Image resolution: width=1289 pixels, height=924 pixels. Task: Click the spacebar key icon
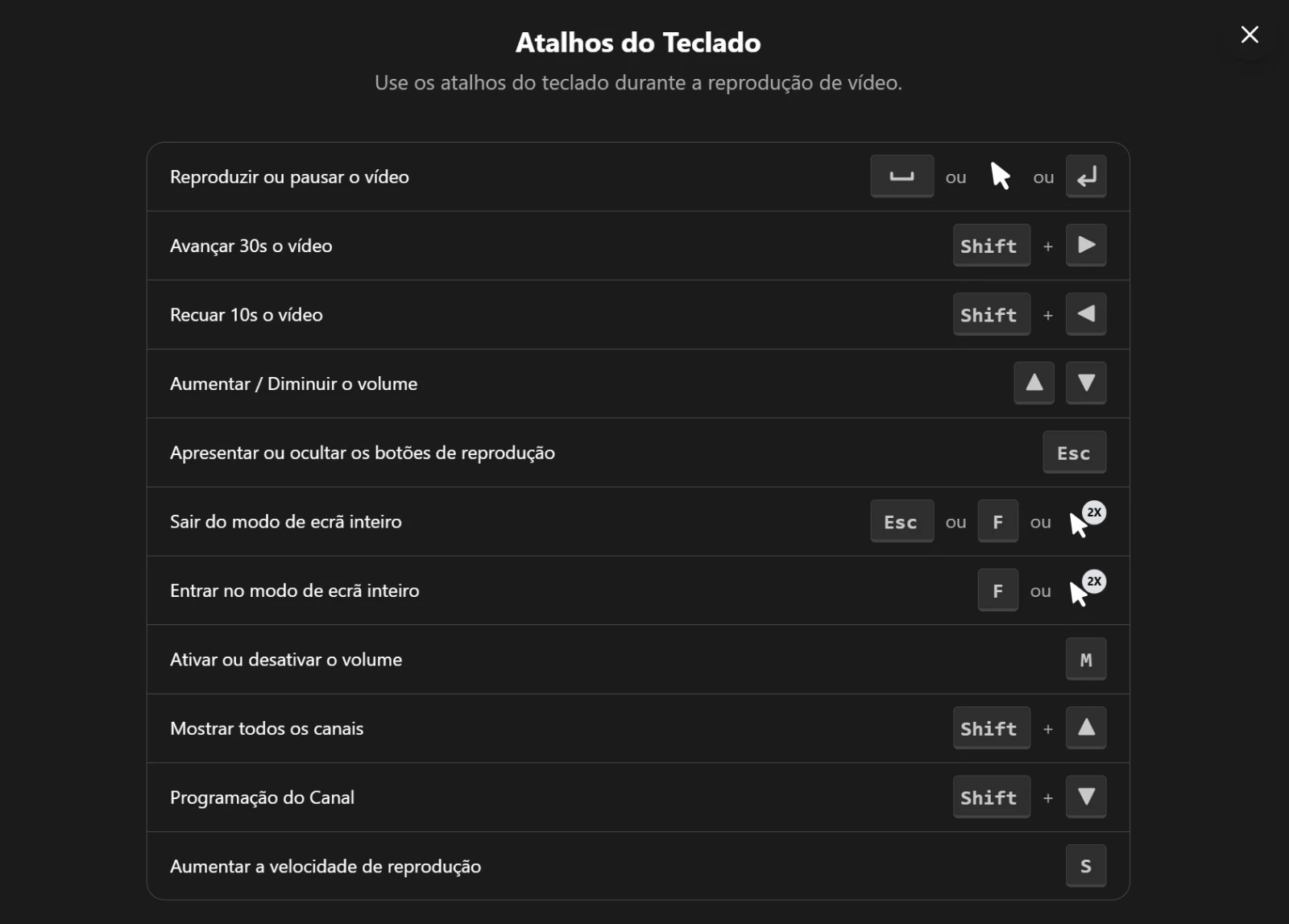901,176
